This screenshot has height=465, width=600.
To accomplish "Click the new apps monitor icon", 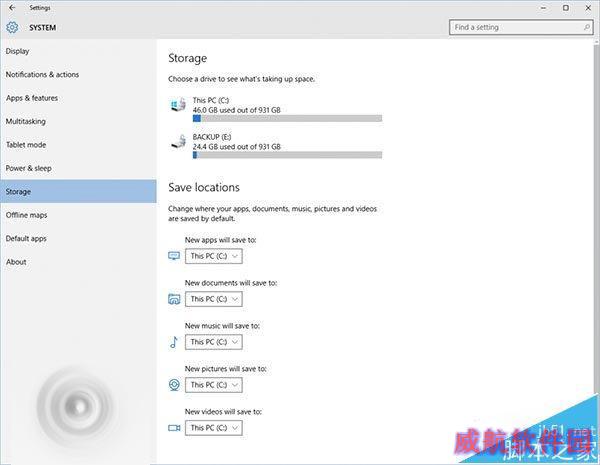I will (174, 256).
